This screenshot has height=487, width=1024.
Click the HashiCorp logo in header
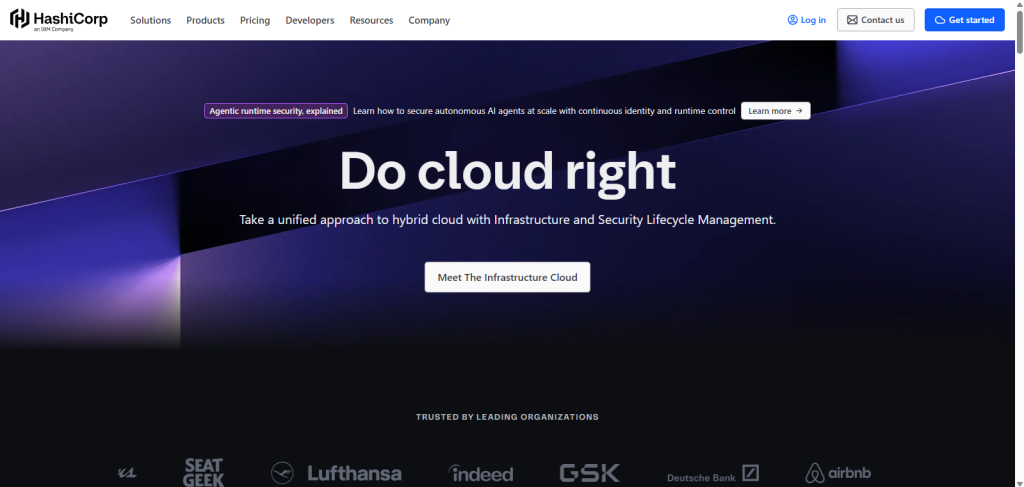click(59, 20)
